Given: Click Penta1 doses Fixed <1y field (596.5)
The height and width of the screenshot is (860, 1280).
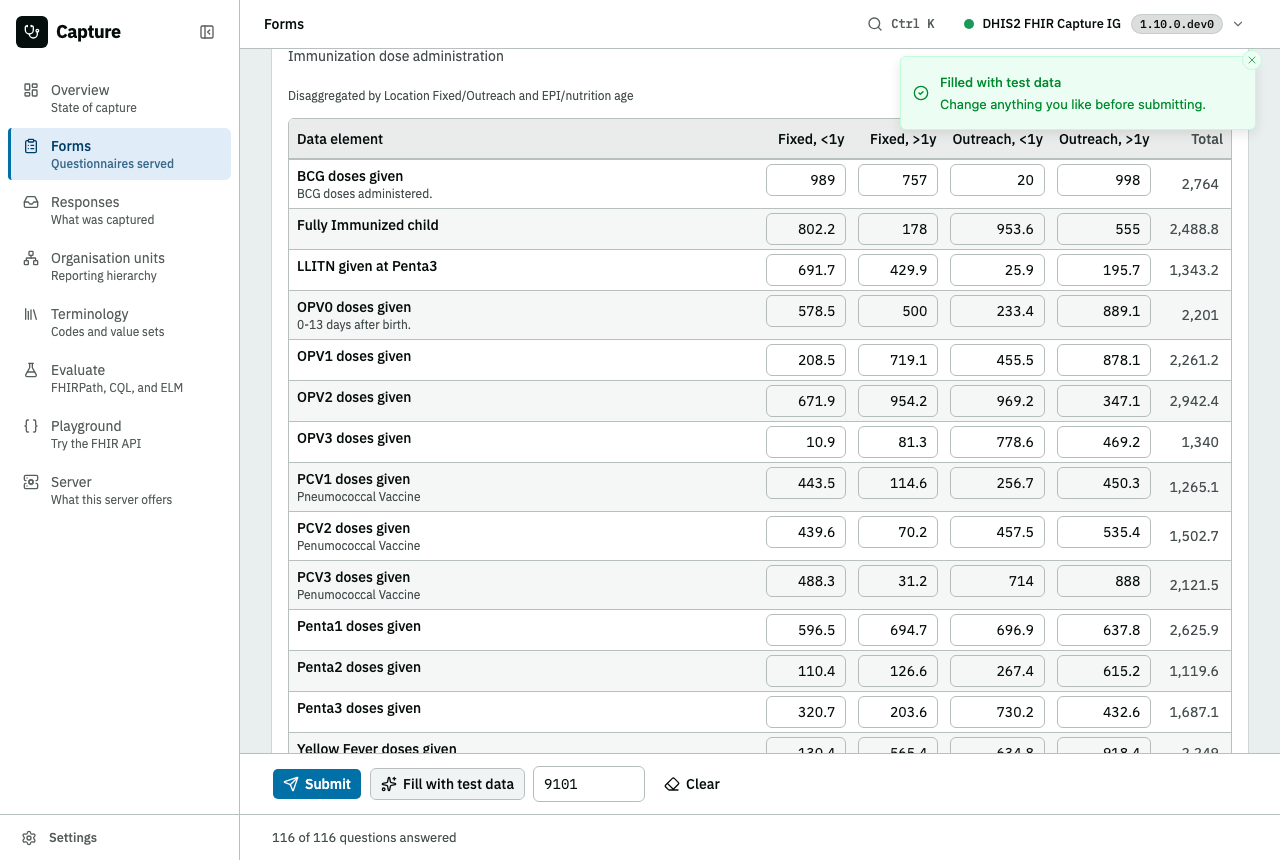Looking at the screenshot, I should (806, 630).
